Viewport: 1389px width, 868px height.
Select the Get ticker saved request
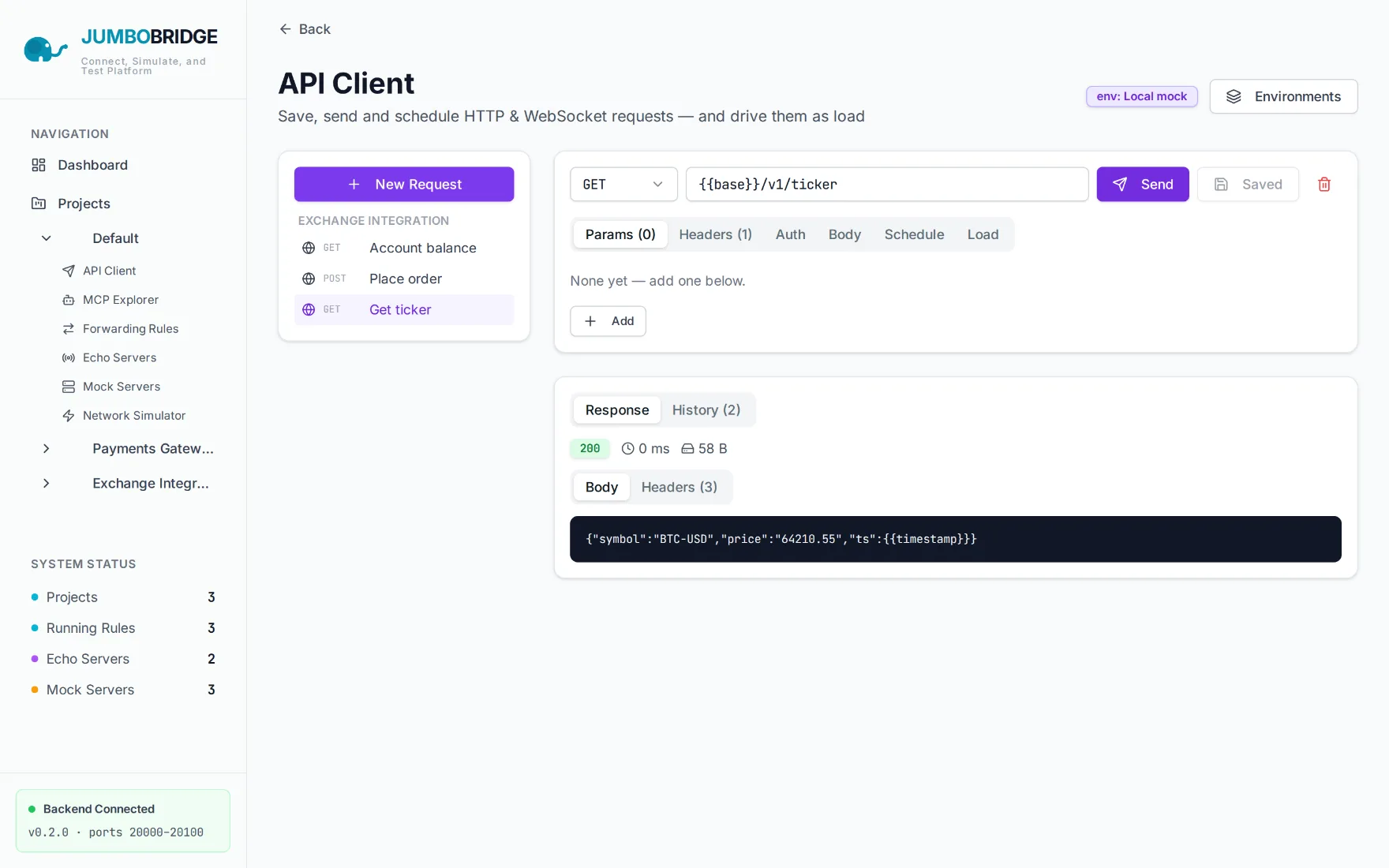404,309
